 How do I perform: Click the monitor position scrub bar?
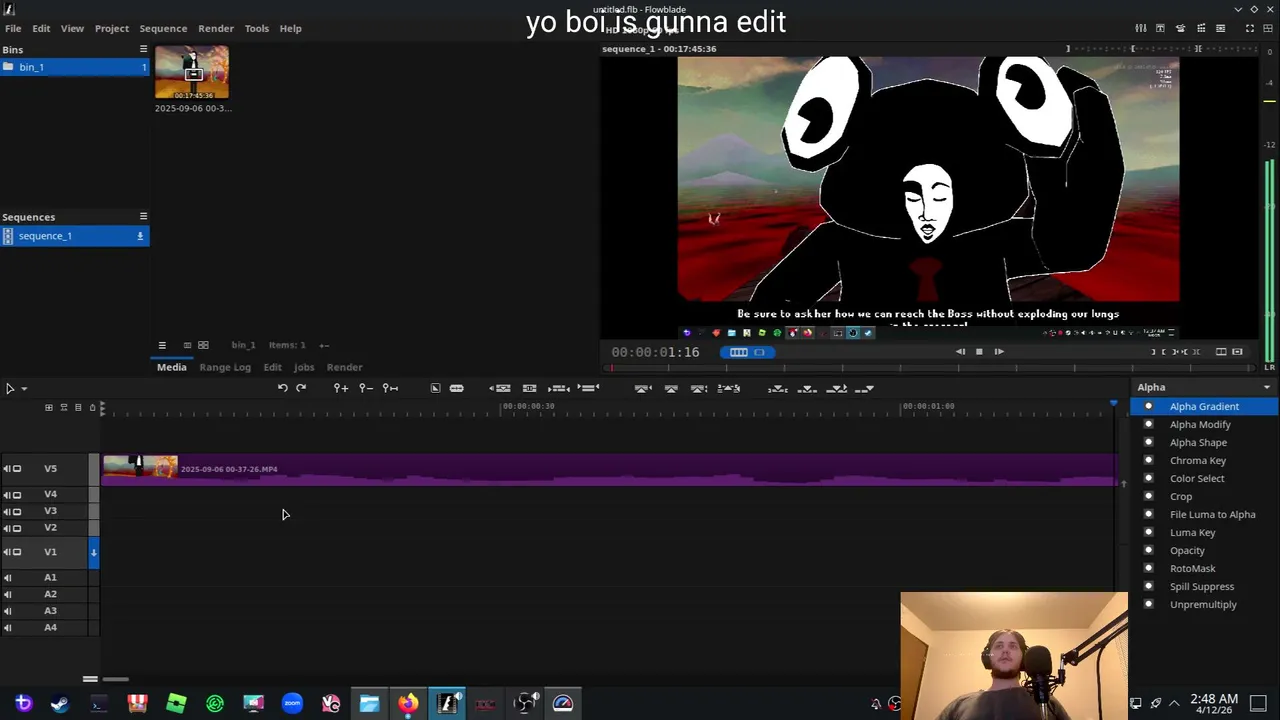point(930,368)
